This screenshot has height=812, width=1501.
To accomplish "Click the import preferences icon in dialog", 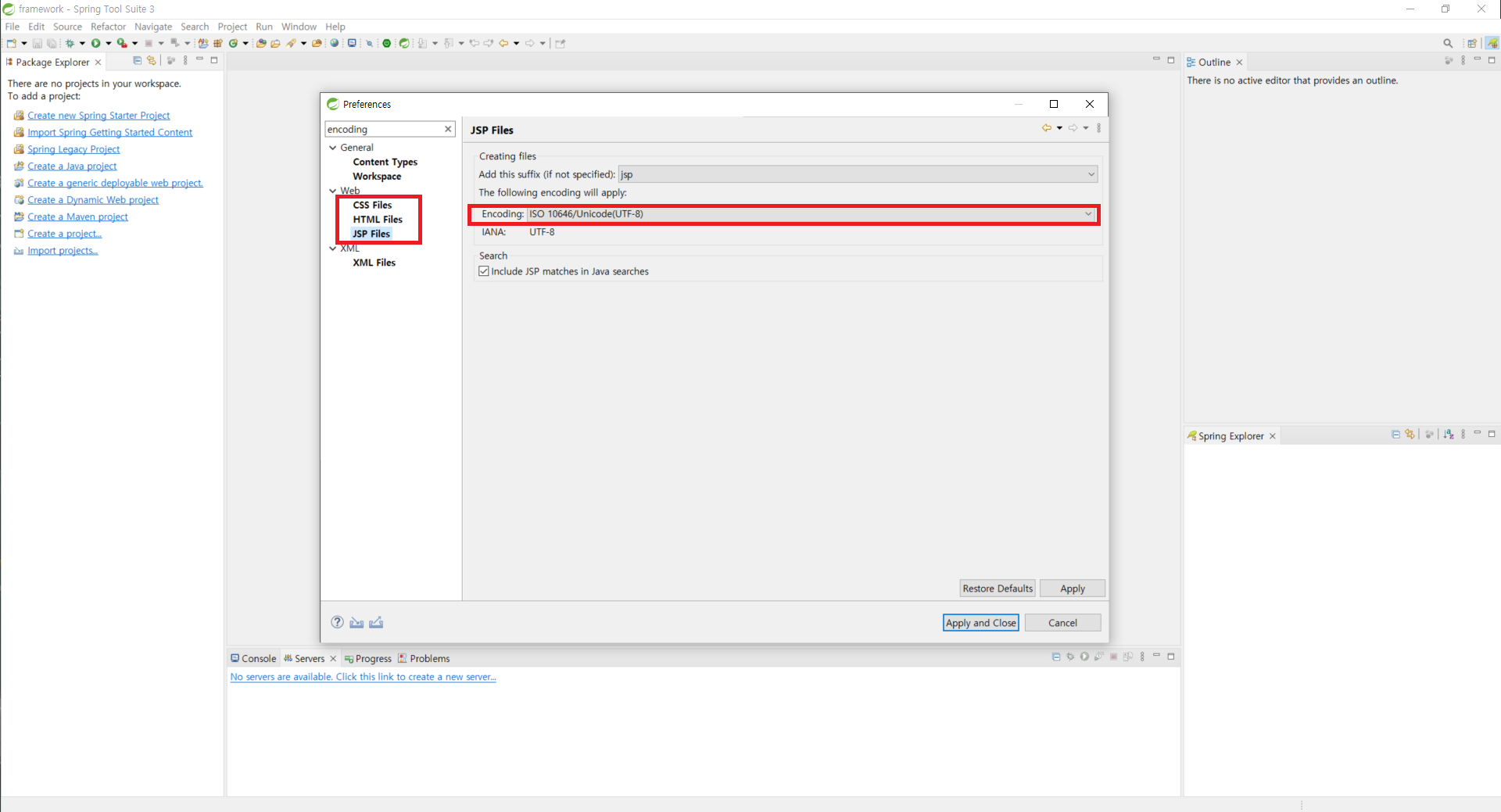I will 356,622.
